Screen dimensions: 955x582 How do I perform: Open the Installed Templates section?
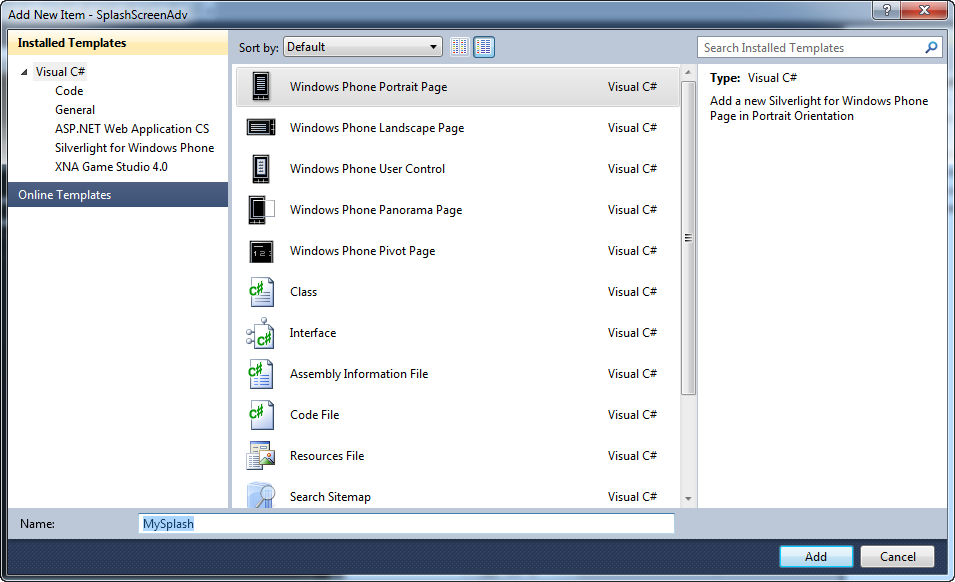(x=118, y=43)
